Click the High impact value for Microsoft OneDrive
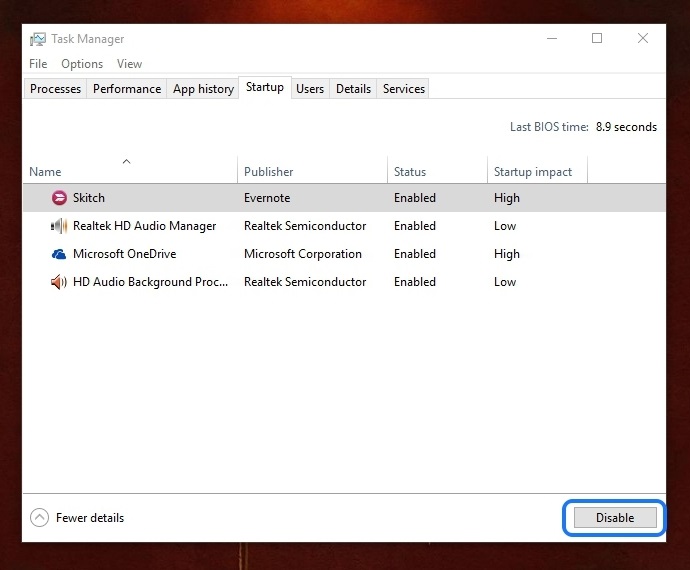This screenshot has width=690, height=570. 507,254
